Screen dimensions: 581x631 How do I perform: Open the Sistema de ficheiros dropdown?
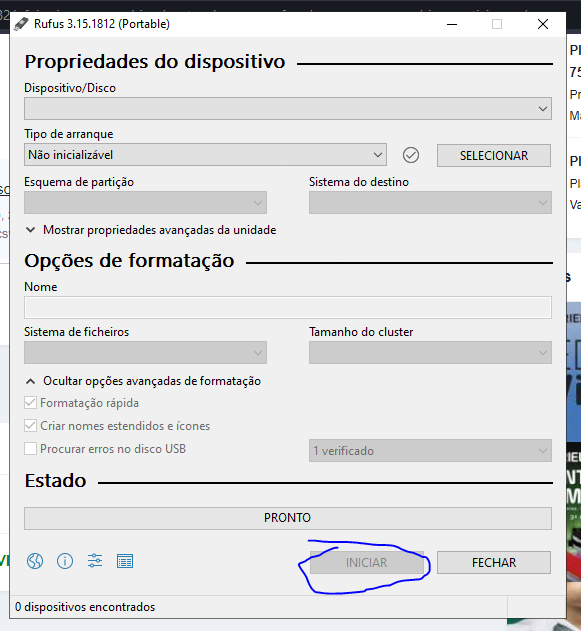click(145, 353)
